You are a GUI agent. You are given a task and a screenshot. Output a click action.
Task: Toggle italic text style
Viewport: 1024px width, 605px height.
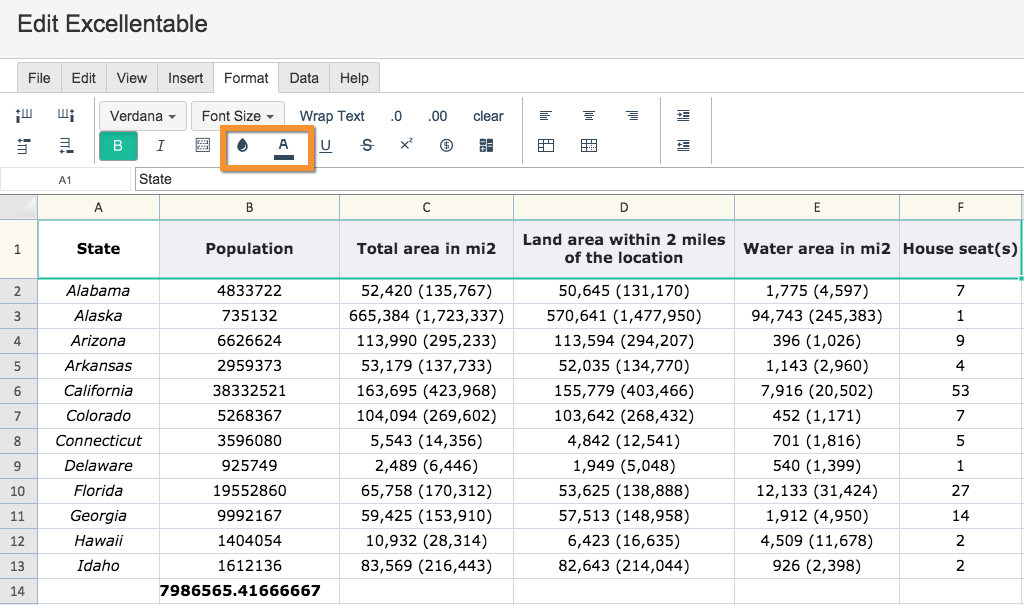(160, 146)
